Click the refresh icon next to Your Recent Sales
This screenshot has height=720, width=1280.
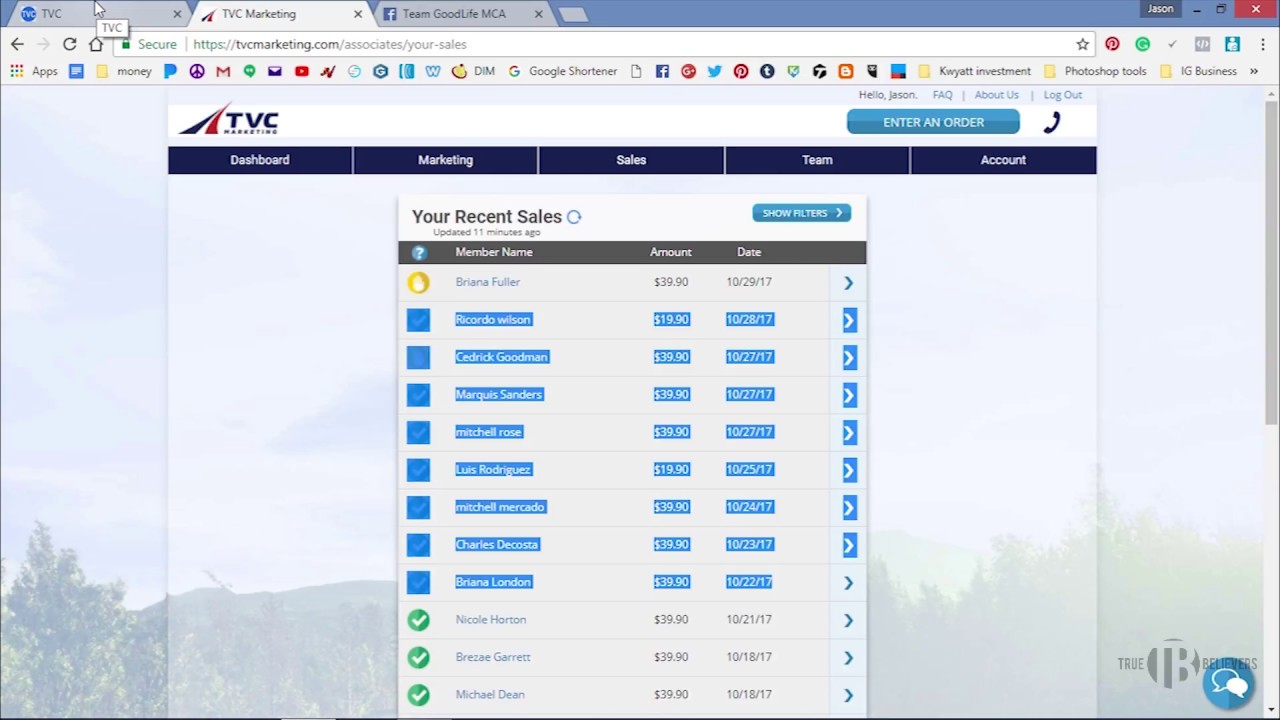pos(574,216)
